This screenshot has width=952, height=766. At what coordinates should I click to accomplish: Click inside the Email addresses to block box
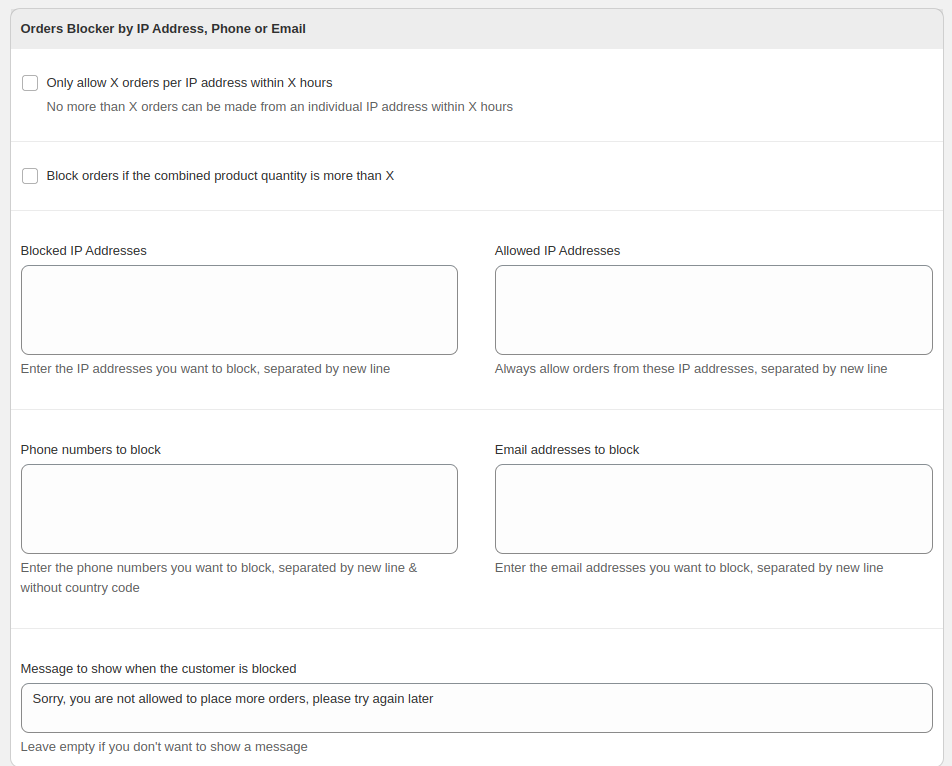(x=713, y=509)
